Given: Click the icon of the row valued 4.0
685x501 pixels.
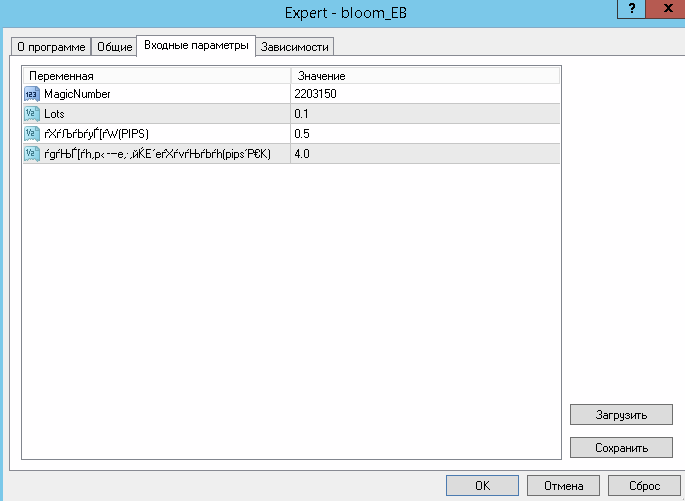Looking at the screenshot, I should click(32, 154).
